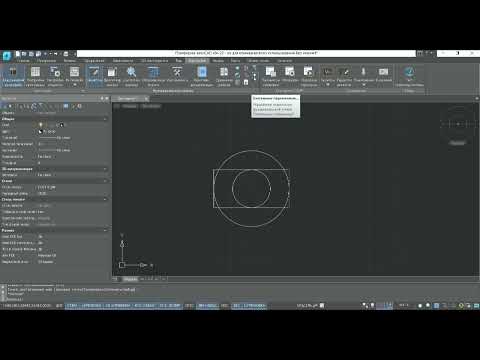The width and height of the screenshot is (480, 360).
Task: Open the Главная ribbon tab
Action: tap(23, 61)
